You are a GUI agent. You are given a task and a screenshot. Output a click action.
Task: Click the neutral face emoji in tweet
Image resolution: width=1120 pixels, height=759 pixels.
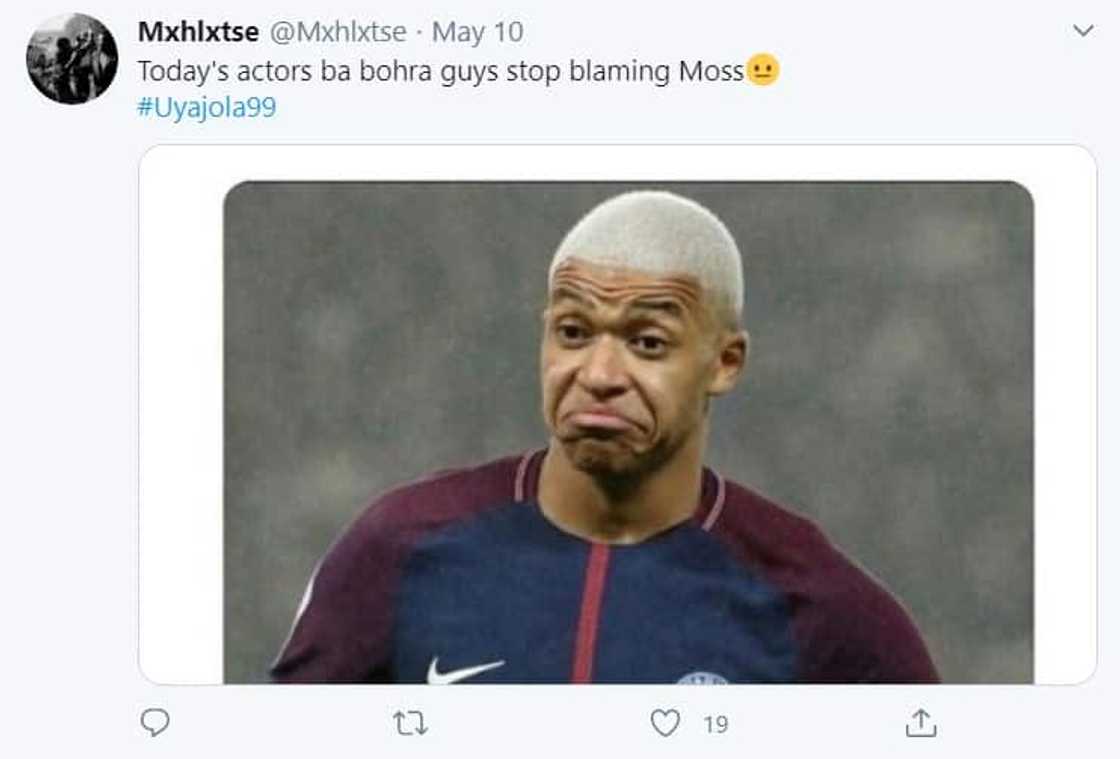point(763,71)
